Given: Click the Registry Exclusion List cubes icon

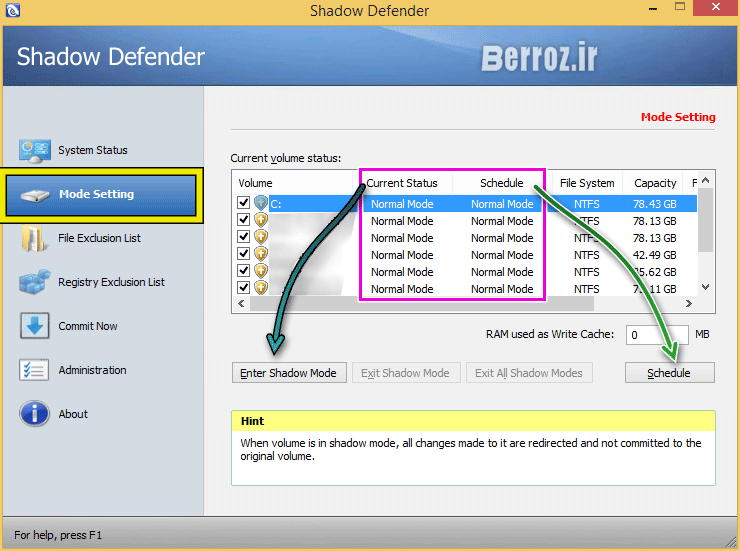Looking at the screenshot, I should [34, 282].
